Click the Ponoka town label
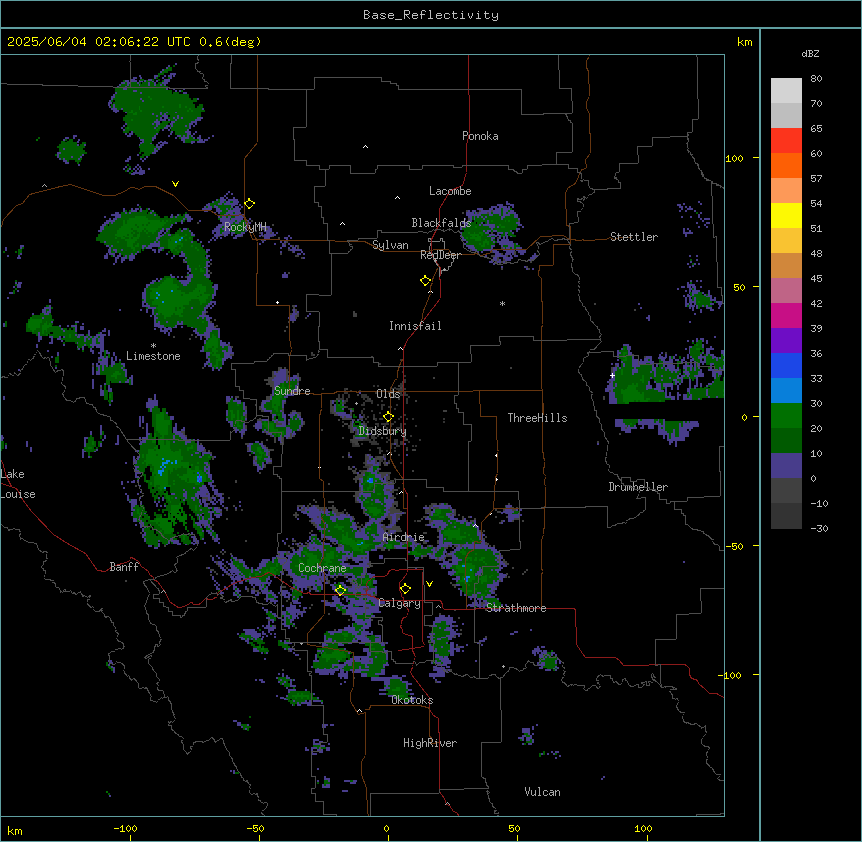862x842 pixels. [480, 136]
